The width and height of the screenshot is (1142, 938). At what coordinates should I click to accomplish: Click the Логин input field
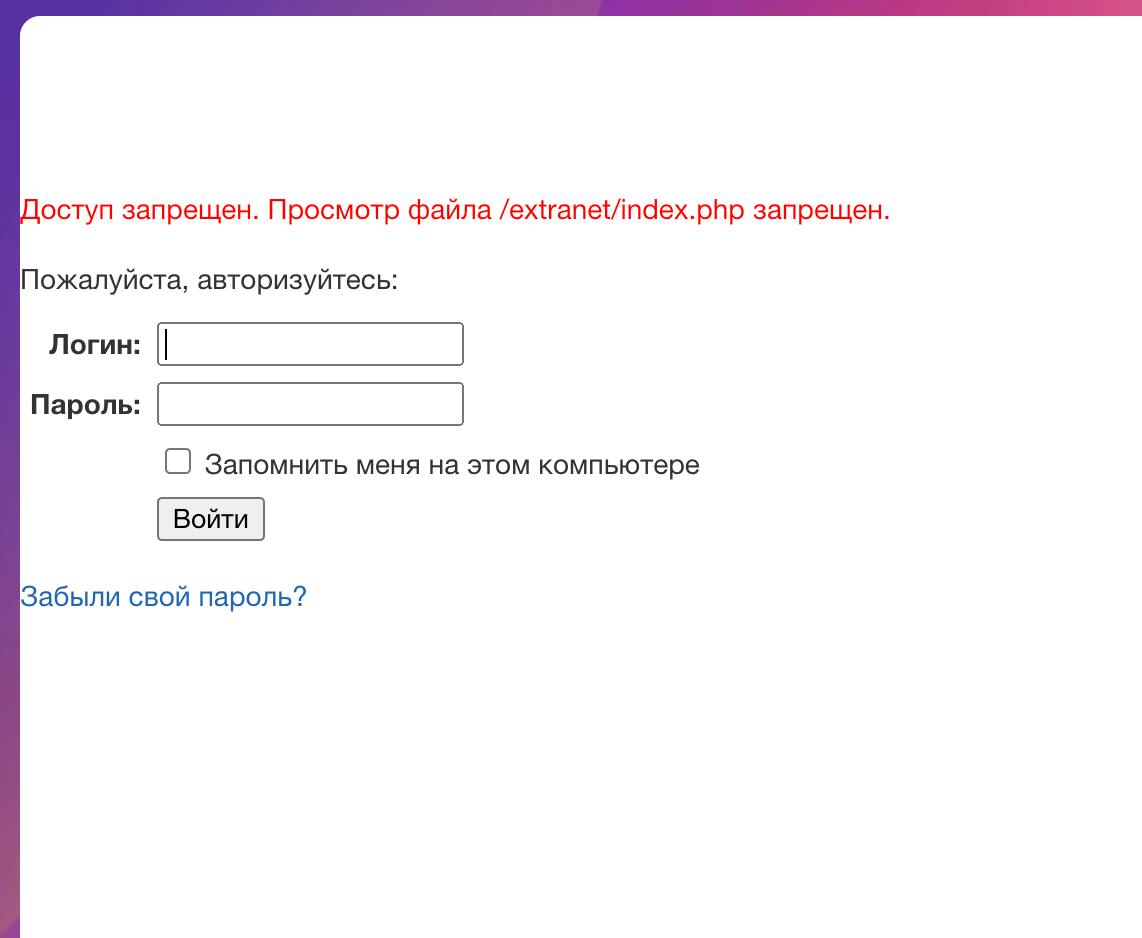[x=310, y=344]
